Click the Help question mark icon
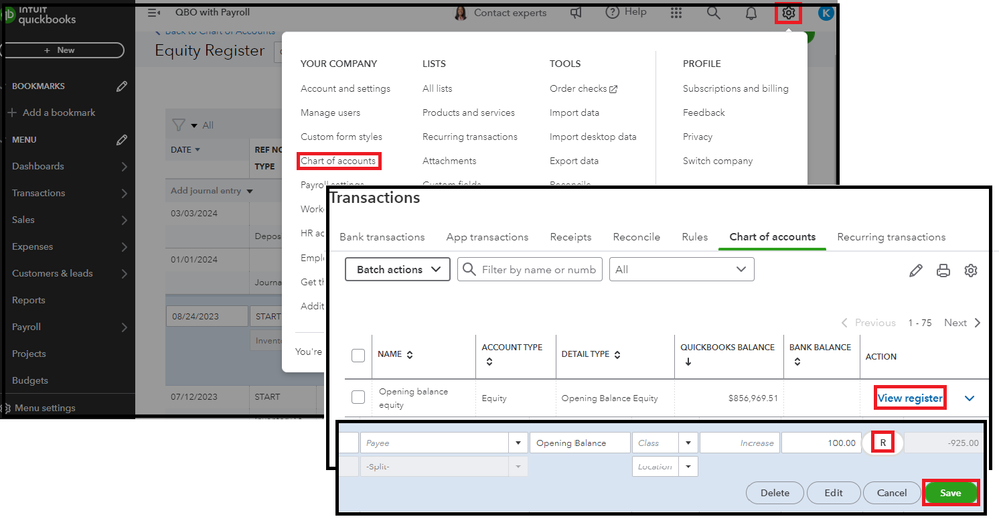This screenshot has height=525, width=999. 612,12
